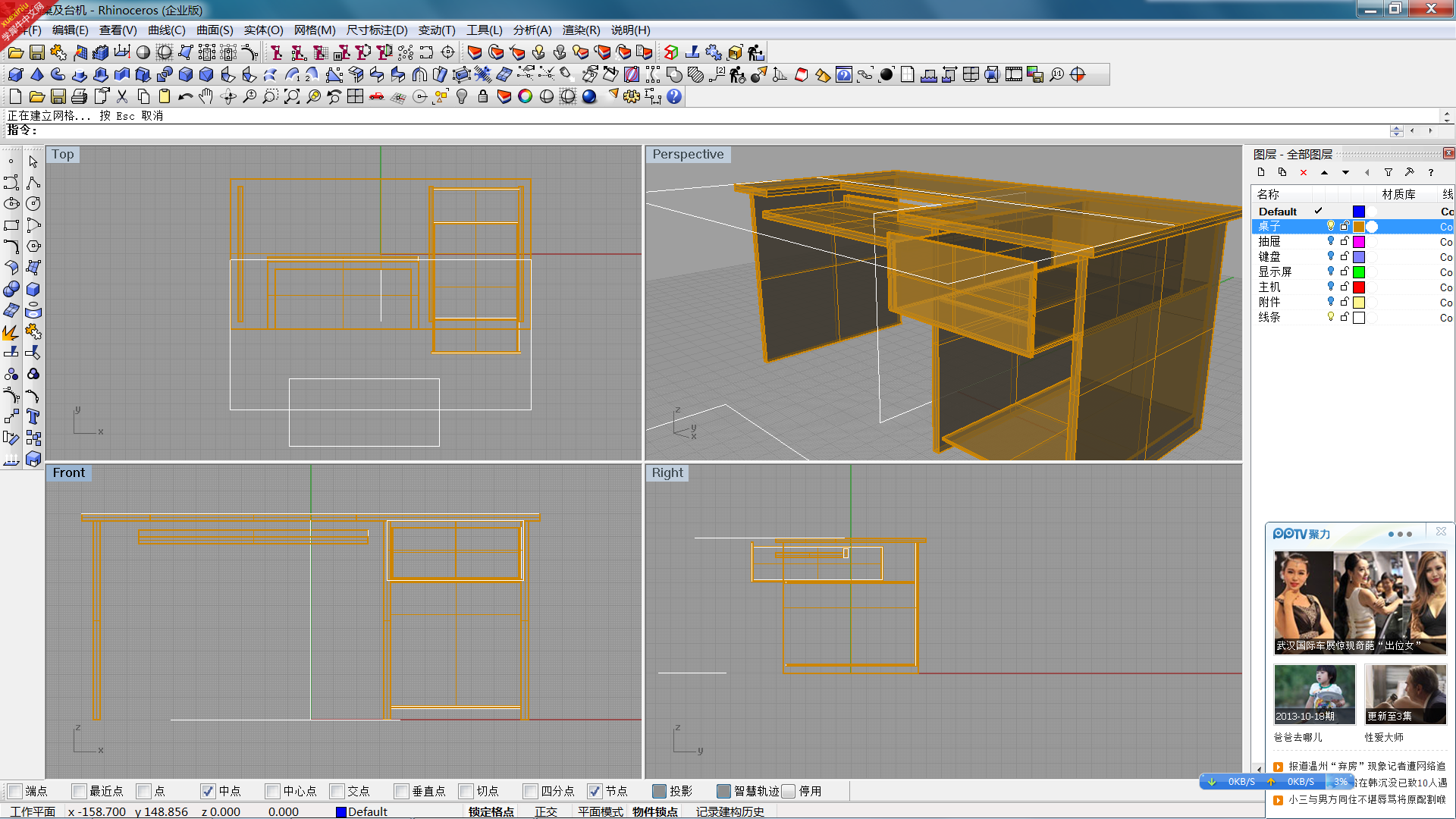The width and height of the screenshot is (1456, 819).
Task: Select the Circle tool in left sidebar
Action: pos(33,204)
